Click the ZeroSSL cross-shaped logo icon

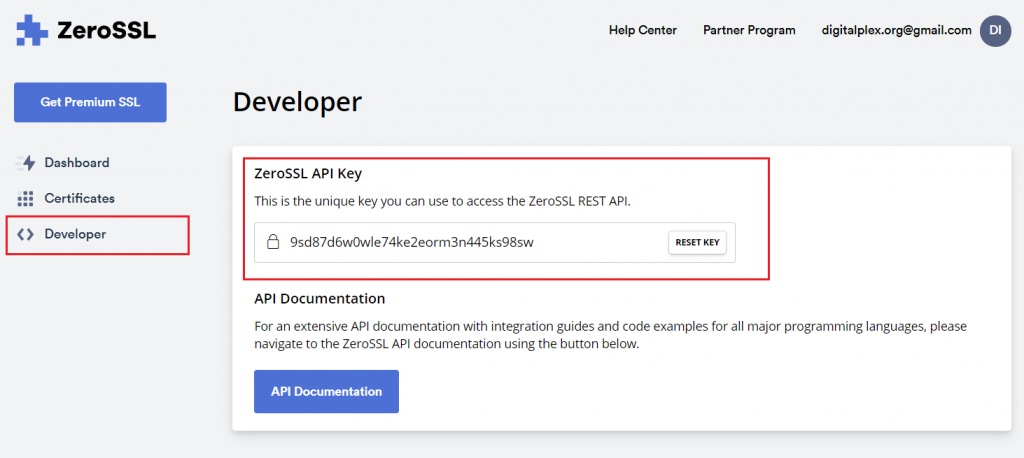click(32, 31)
